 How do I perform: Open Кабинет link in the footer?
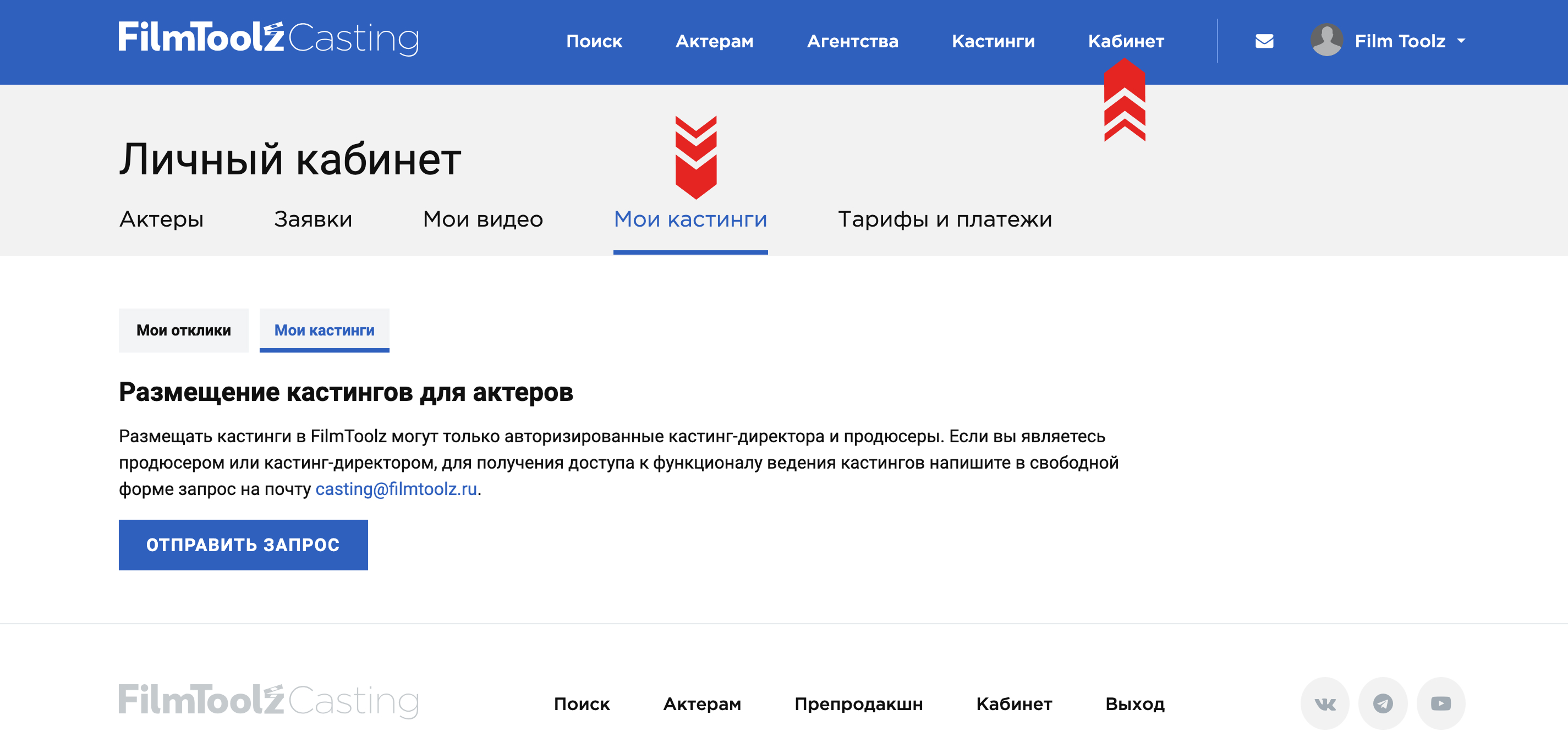click(x=1014, y=704)
